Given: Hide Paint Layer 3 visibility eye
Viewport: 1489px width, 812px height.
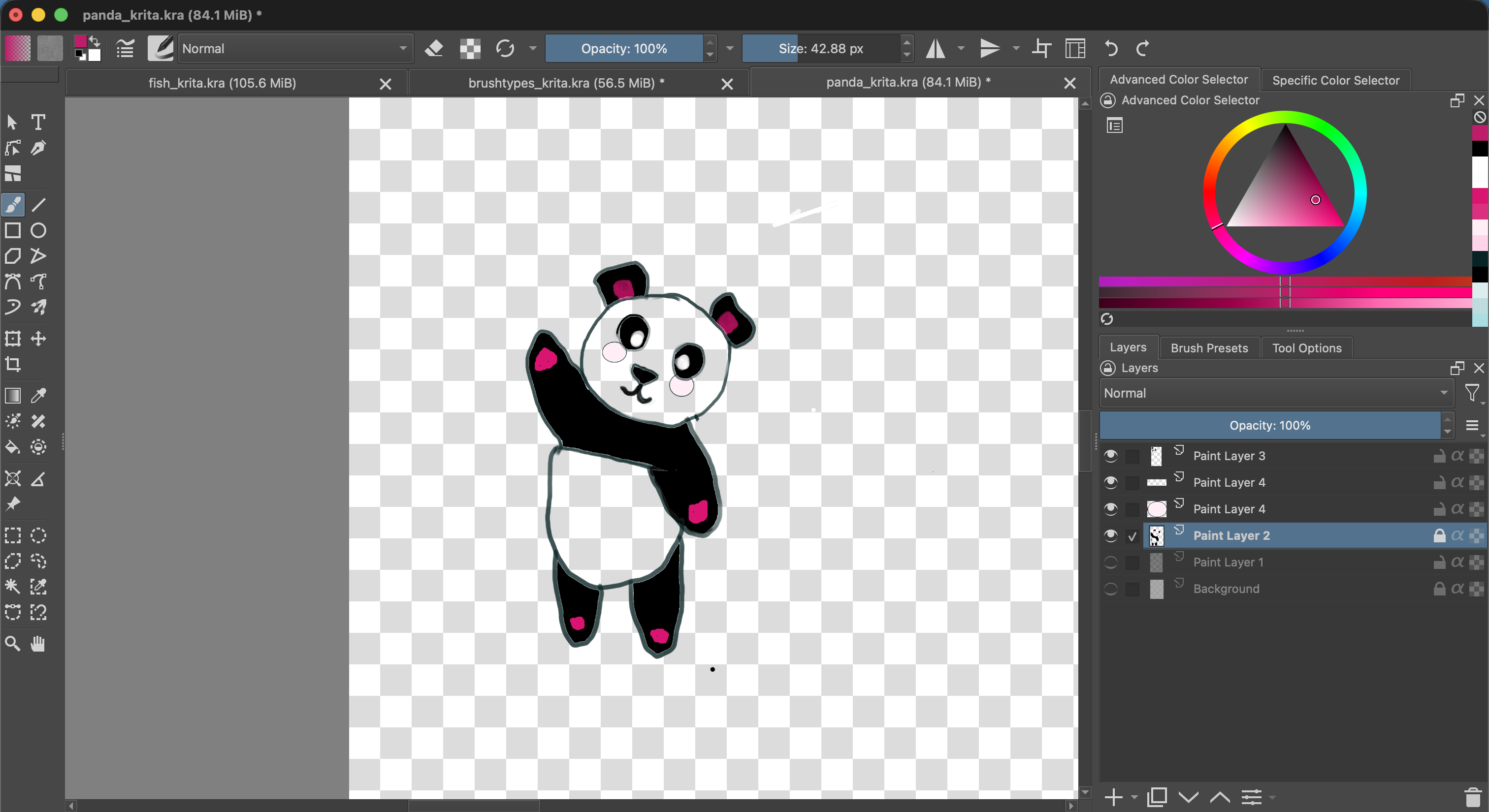Looking at the screenshot, I should point(1110,456).
